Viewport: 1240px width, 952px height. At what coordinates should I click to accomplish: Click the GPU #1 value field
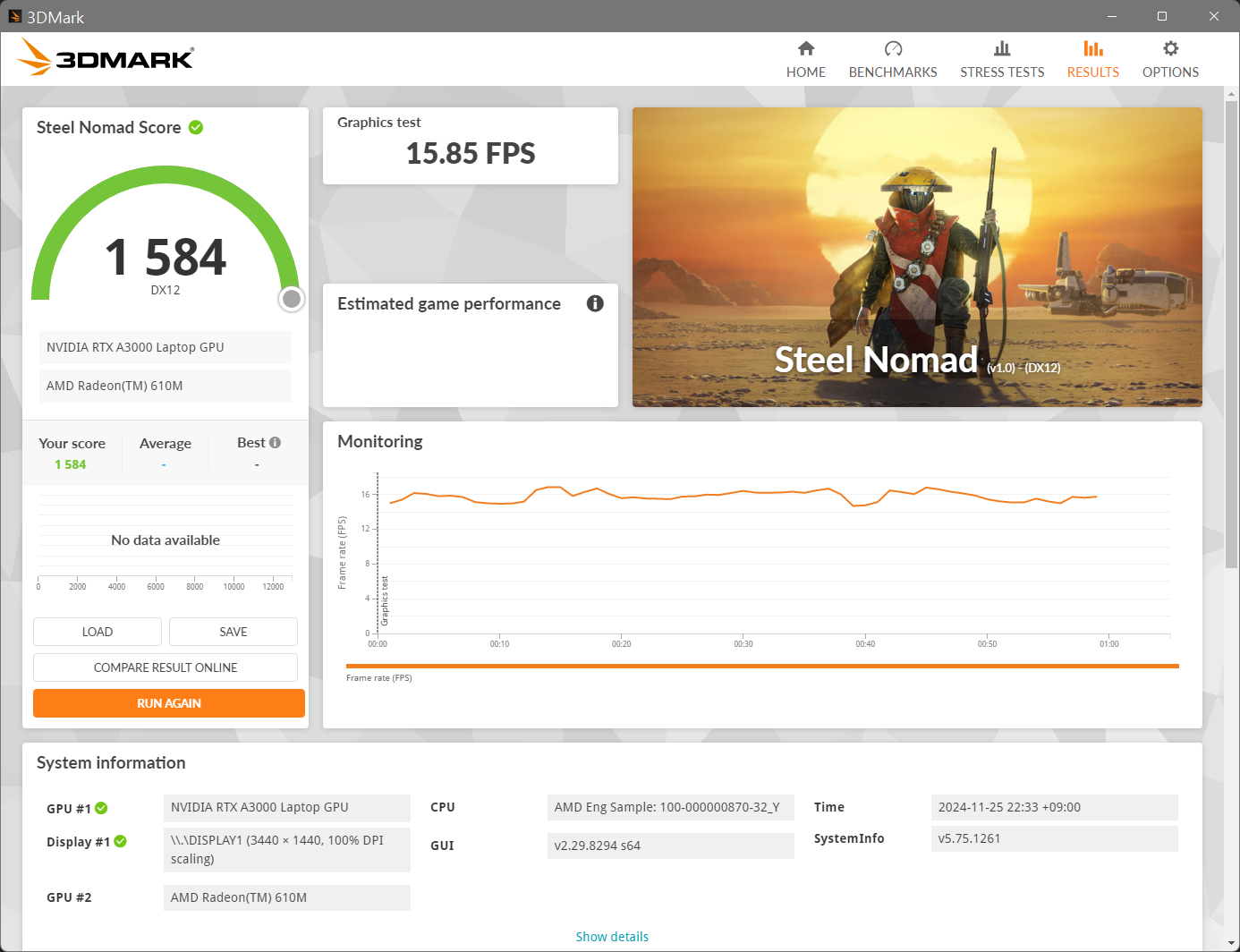coord(287,807)
